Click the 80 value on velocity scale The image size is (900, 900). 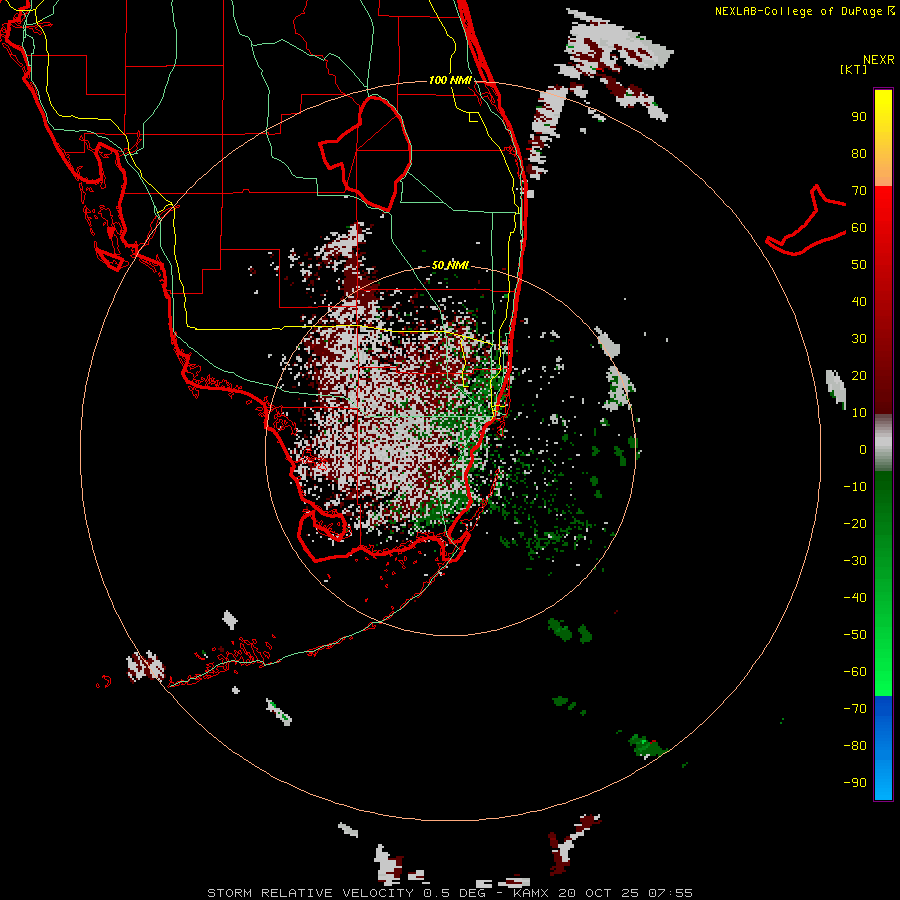(859, 153)
